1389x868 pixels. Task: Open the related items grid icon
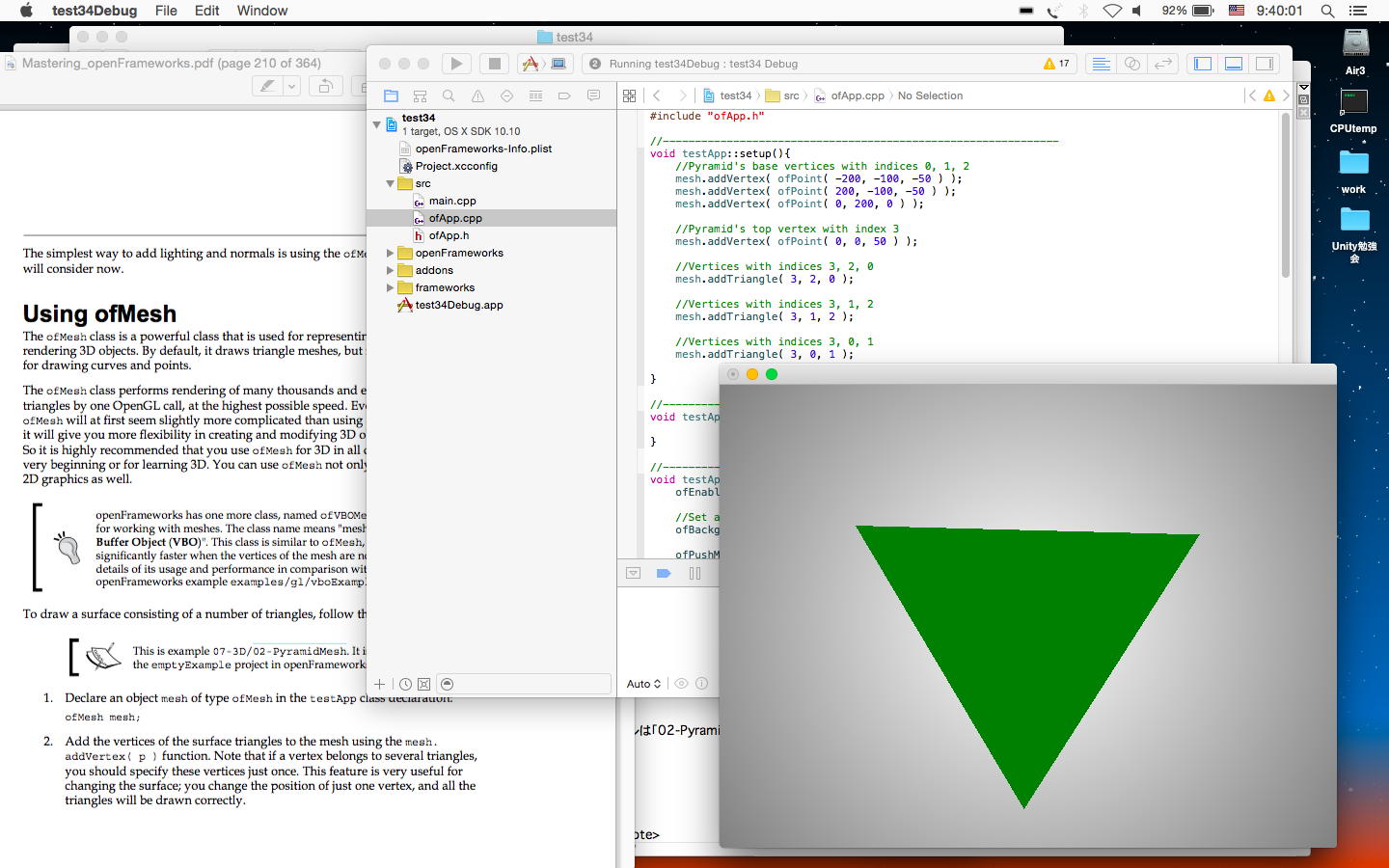point(629,95)
